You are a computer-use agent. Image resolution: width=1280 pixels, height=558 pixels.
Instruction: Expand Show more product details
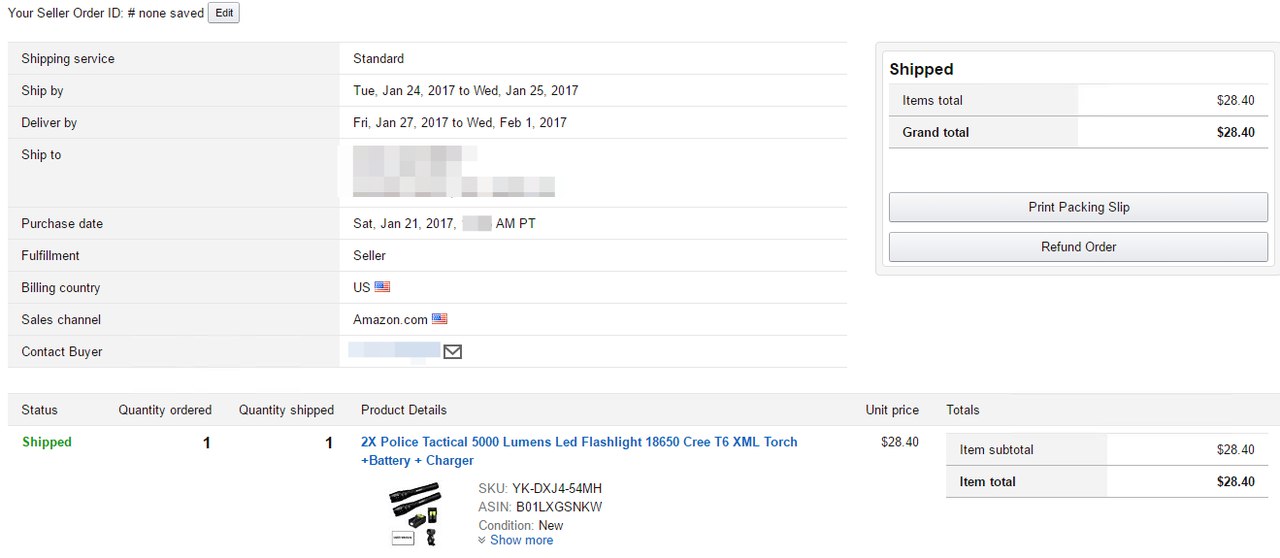(x=521, y=540)
